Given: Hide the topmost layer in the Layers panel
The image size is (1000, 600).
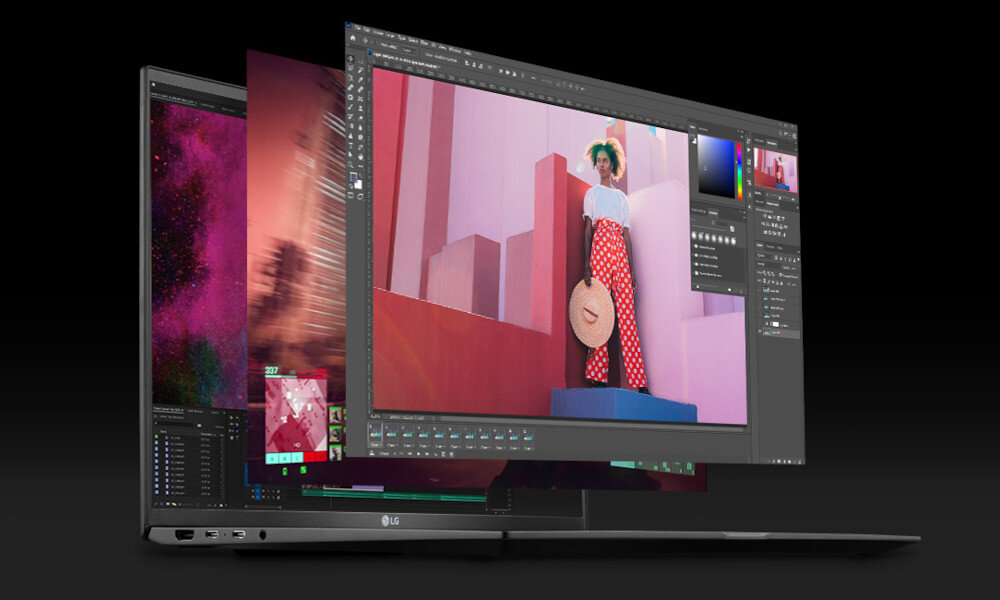Looking at the screenshot, I should (x=760, y=288).
